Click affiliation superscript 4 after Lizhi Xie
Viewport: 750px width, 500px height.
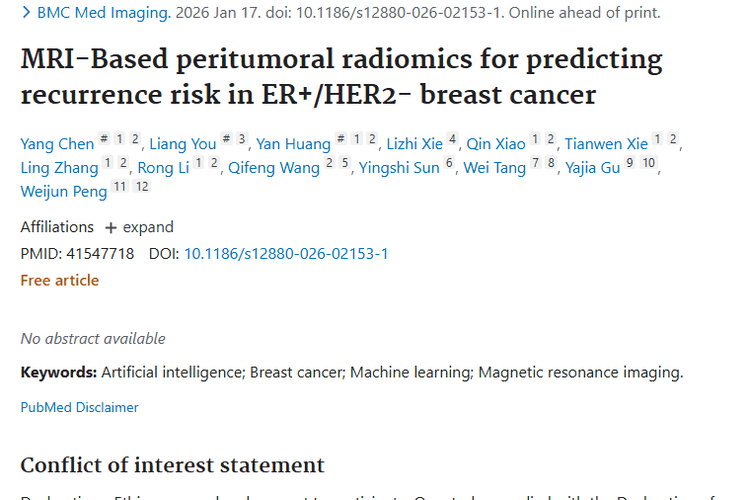coord(452,139)
